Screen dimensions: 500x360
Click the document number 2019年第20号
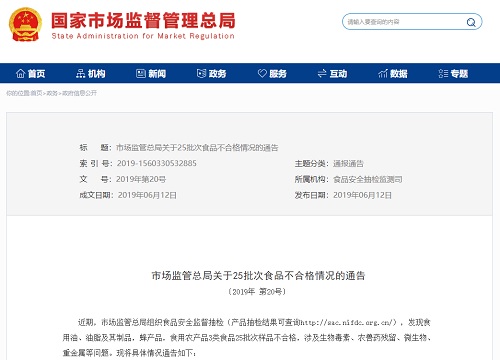tap(141, 179)
